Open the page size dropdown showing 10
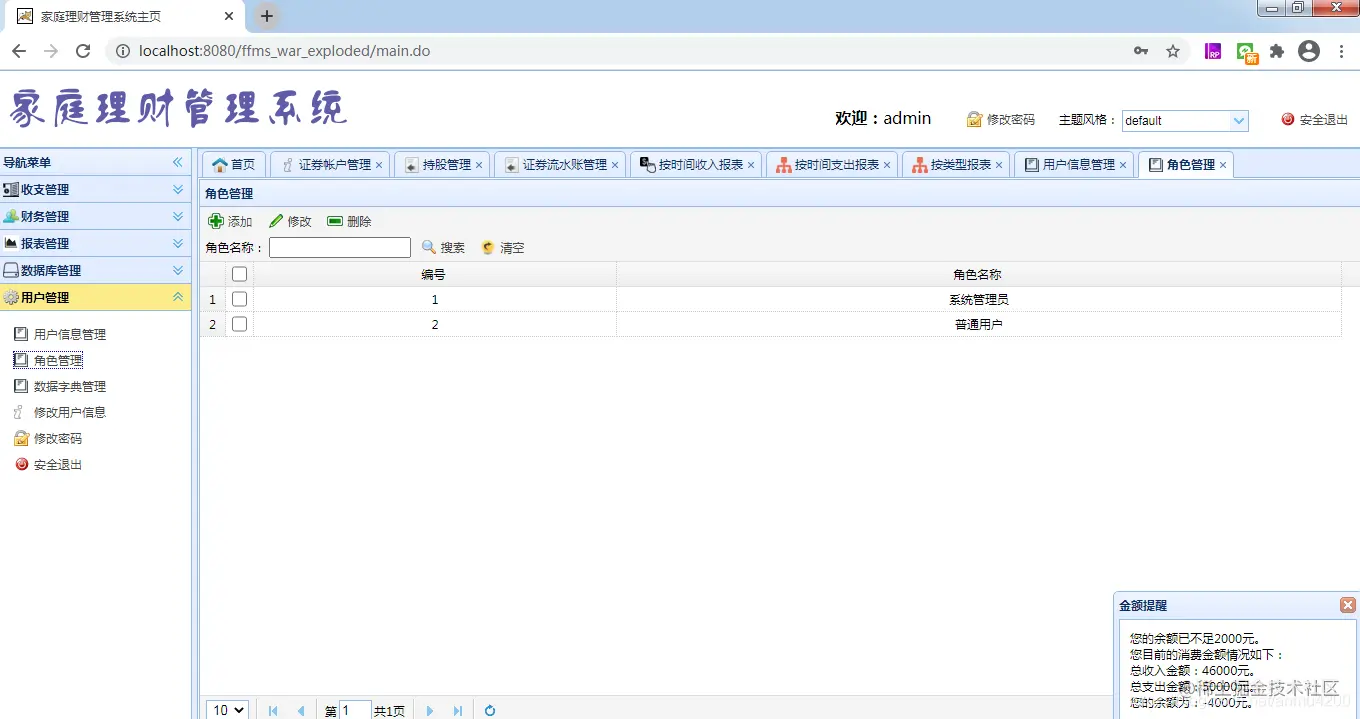Viewport: 1360px width, 719px height. [x=226, y=709]
